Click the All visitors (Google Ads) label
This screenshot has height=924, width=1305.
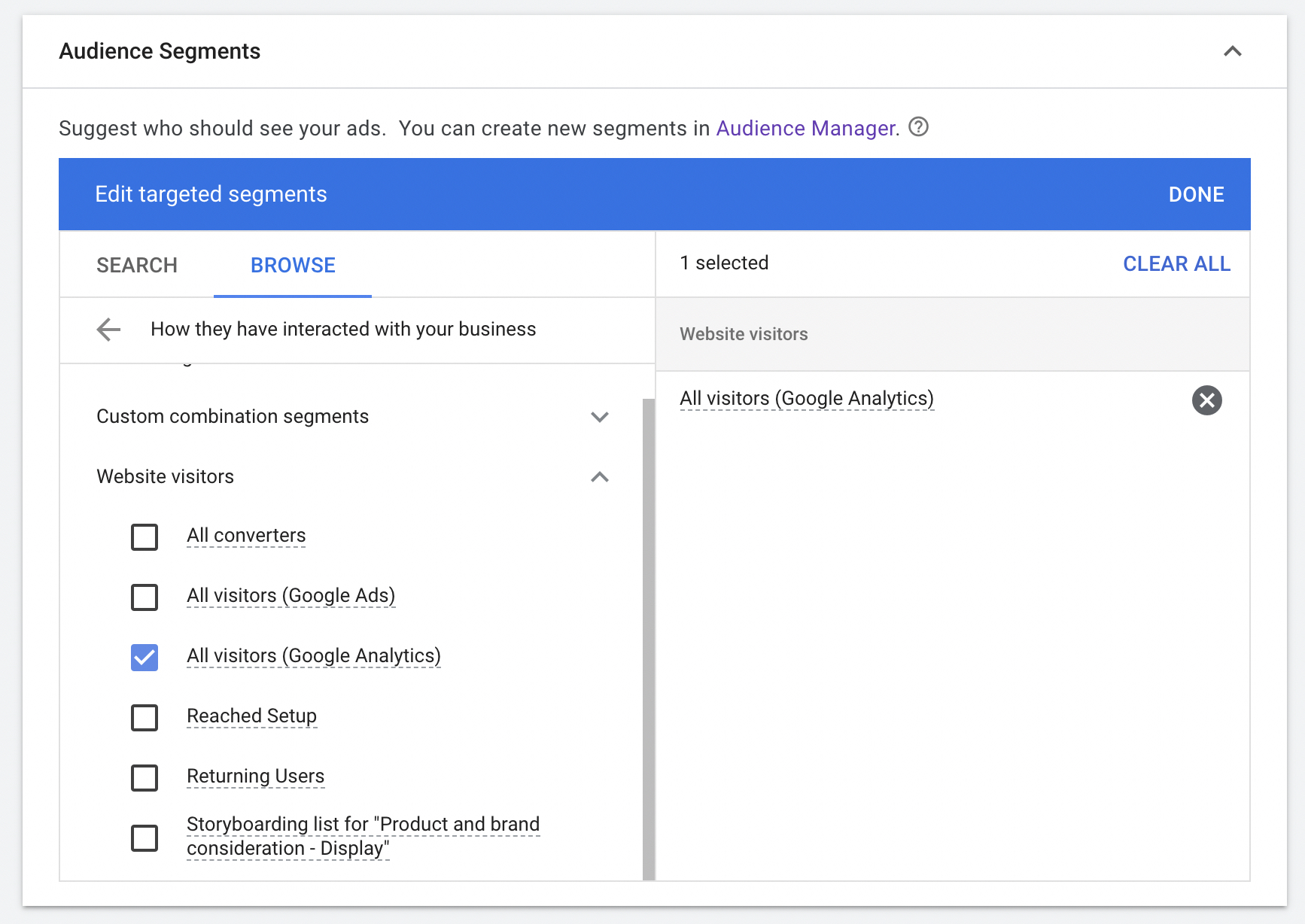click(291, 596)
